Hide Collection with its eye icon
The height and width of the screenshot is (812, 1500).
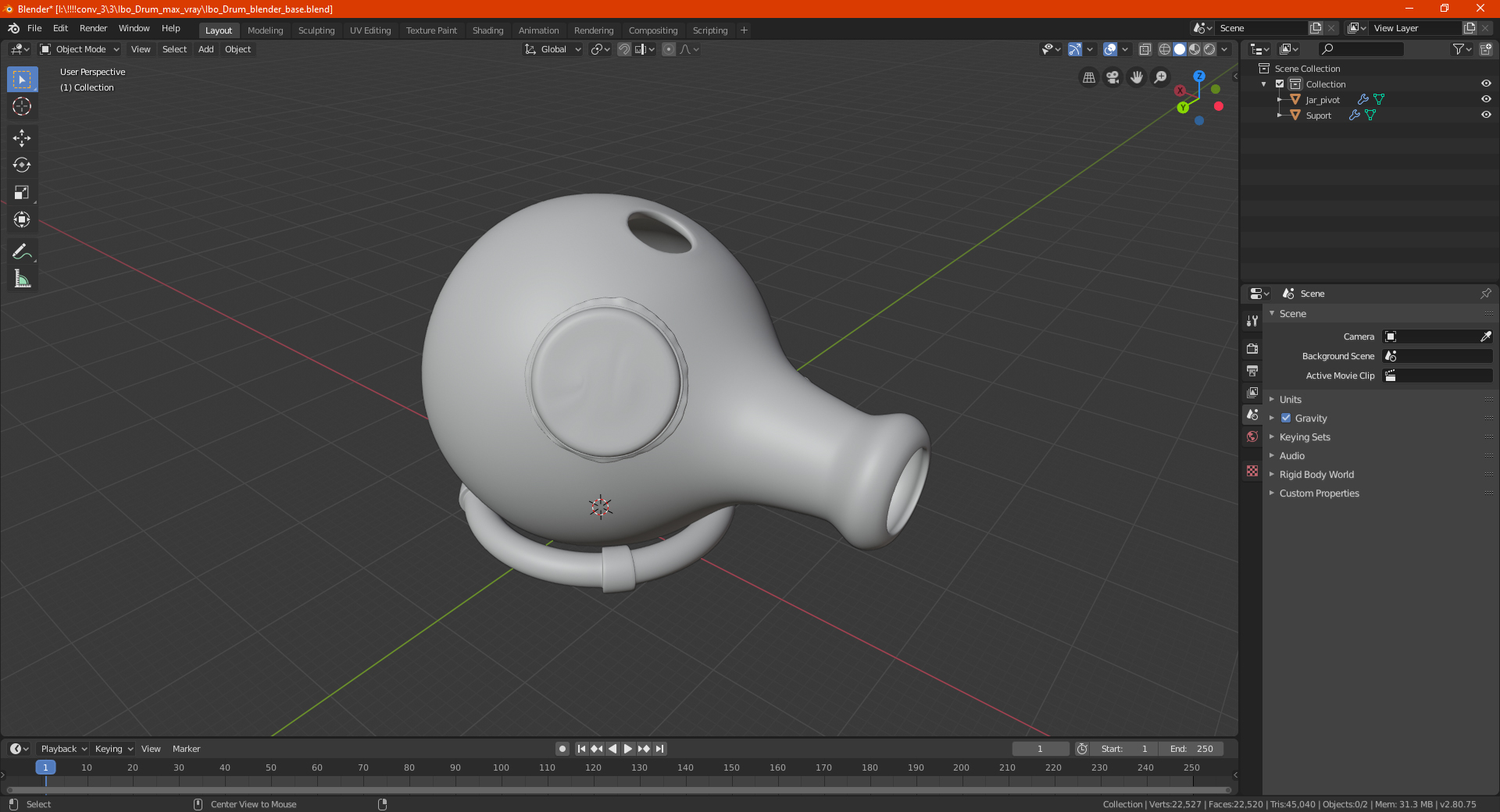coord(1486,84)
